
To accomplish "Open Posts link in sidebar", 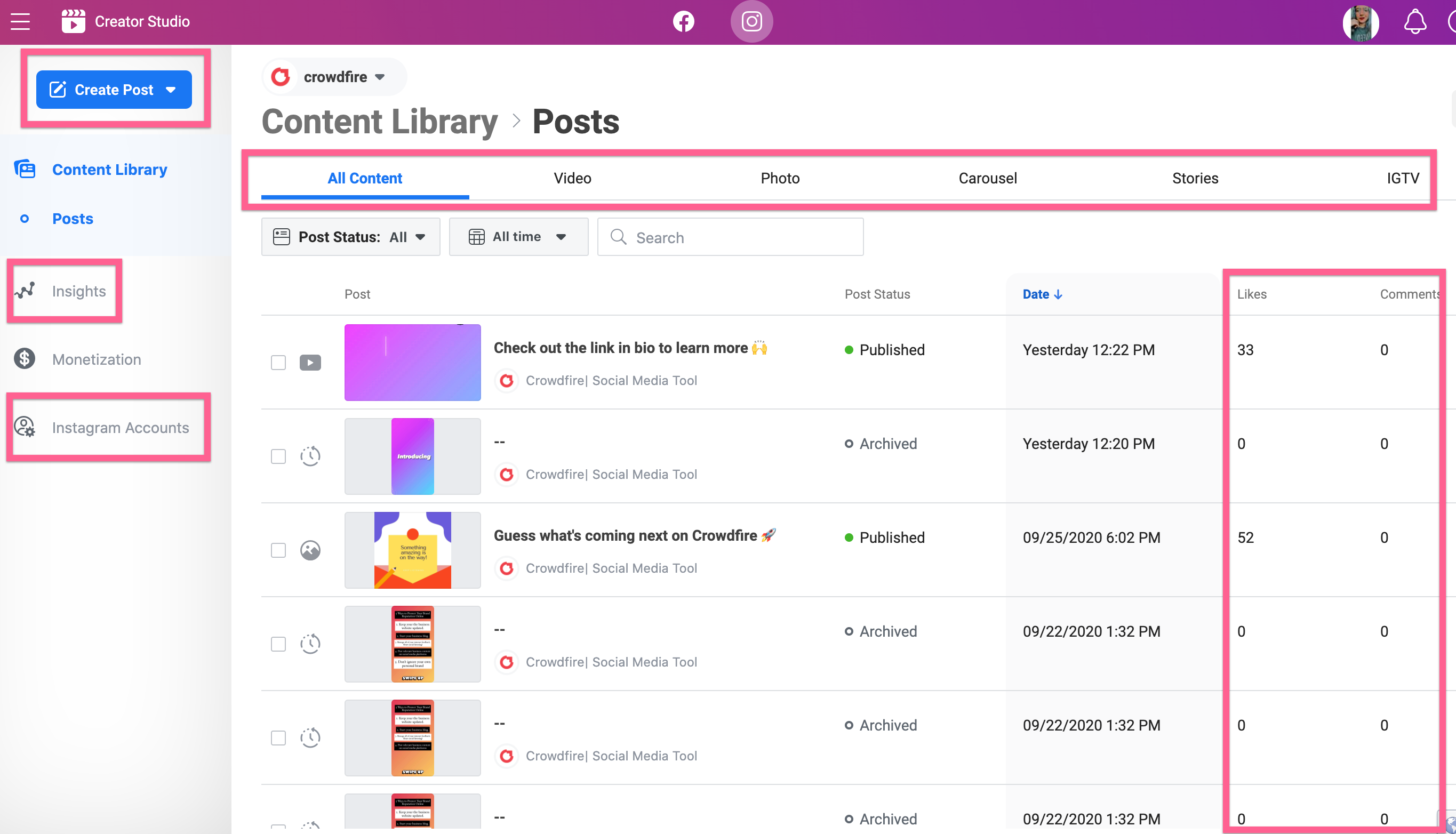I will 73,219.
